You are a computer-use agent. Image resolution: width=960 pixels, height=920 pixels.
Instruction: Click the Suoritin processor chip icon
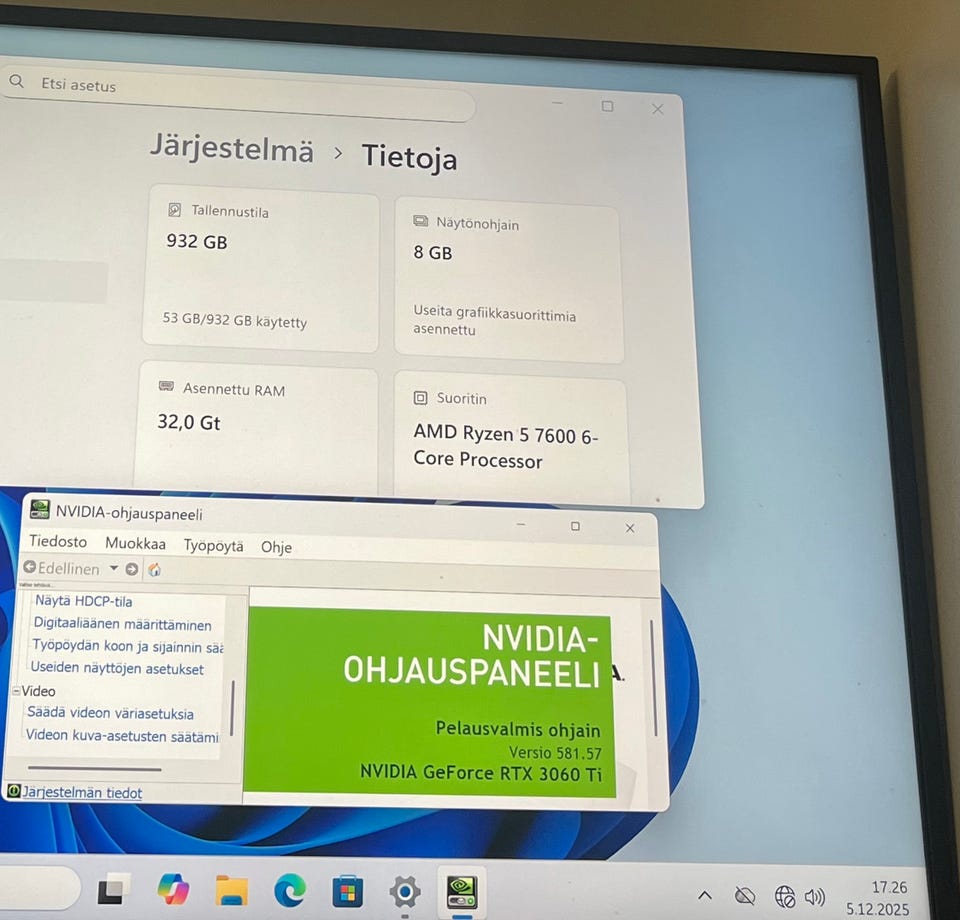421,398
